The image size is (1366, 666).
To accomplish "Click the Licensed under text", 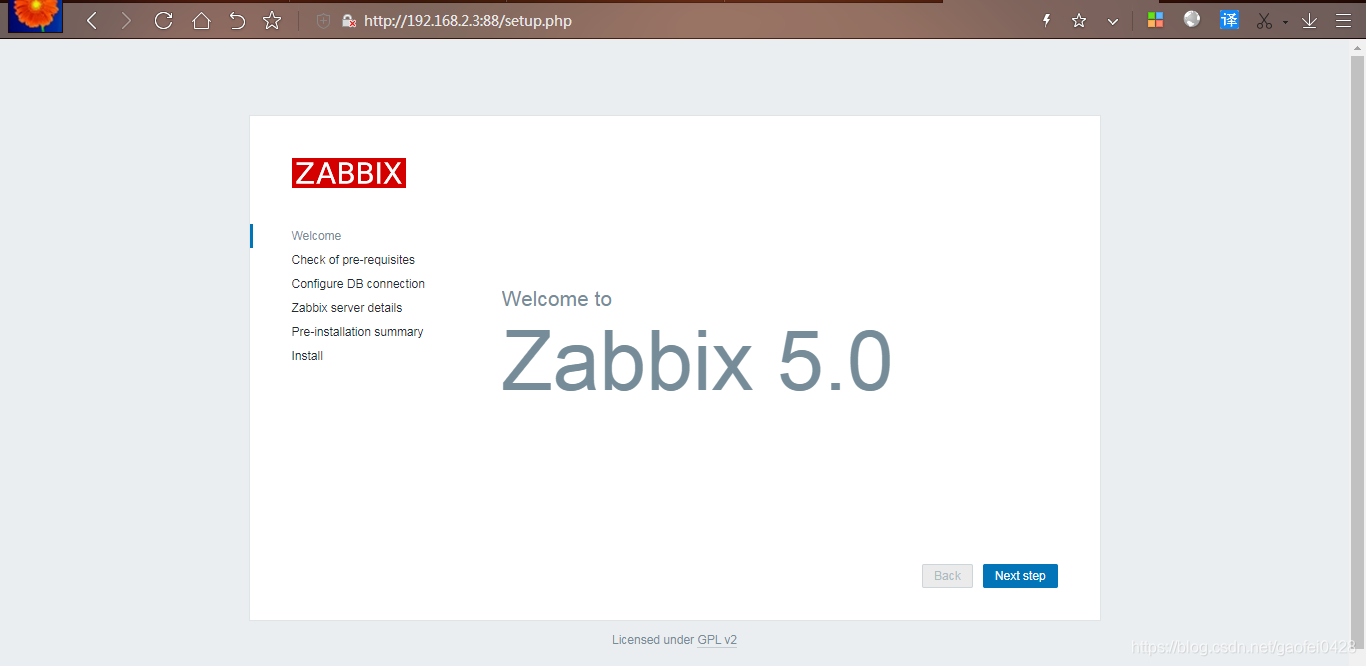I will pyautogui.click(x=653, y=640).
